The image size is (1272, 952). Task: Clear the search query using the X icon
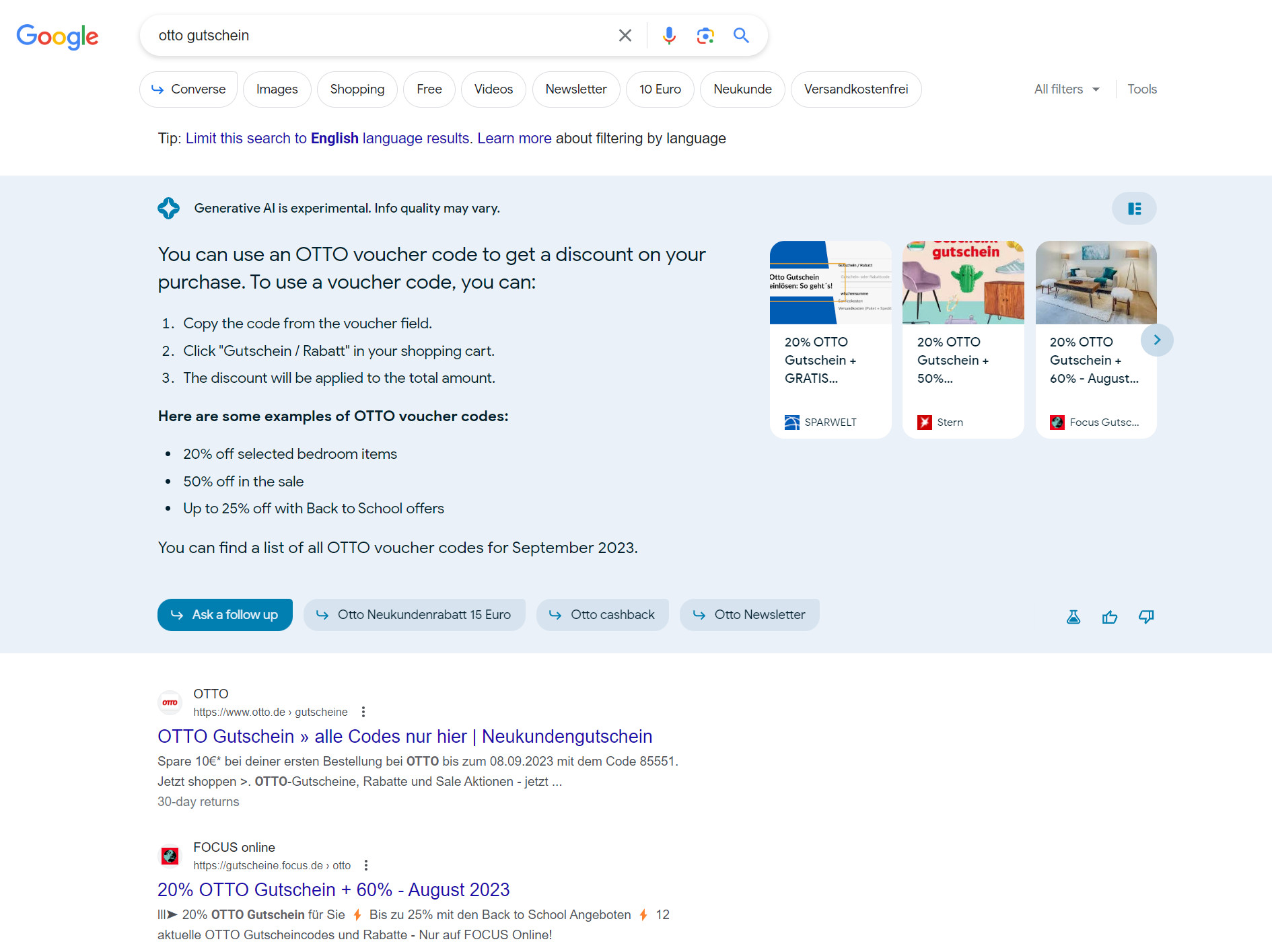tap(625, 35)
